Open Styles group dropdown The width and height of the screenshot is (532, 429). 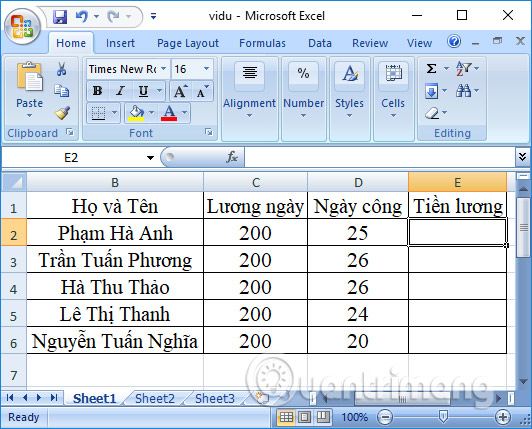tap(349, 116)
